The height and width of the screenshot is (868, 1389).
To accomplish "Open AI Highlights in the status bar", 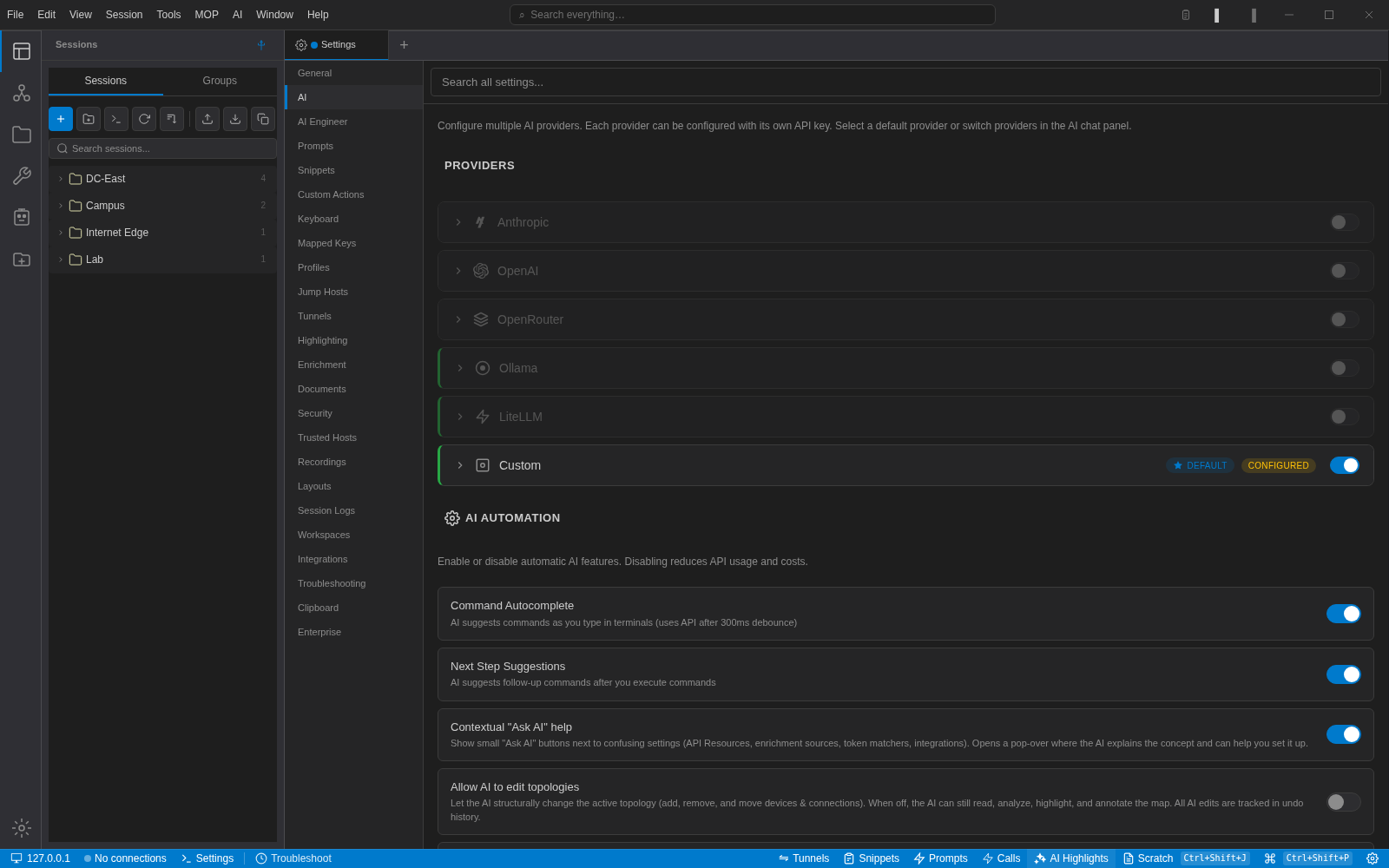I will click(x=1071, y=858).
